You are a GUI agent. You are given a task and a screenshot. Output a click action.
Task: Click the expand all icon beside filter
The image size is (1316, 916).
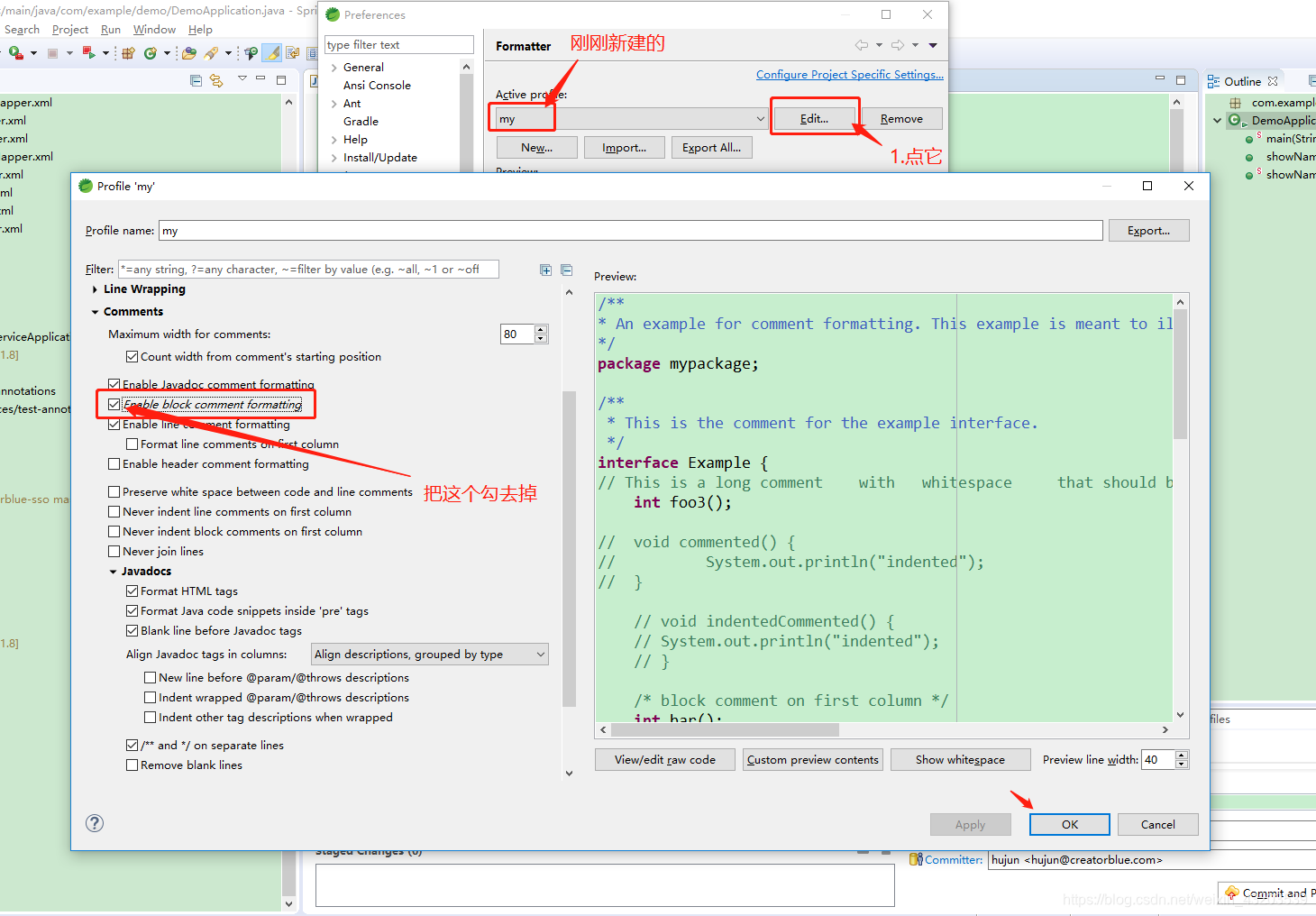click(545, 270)
